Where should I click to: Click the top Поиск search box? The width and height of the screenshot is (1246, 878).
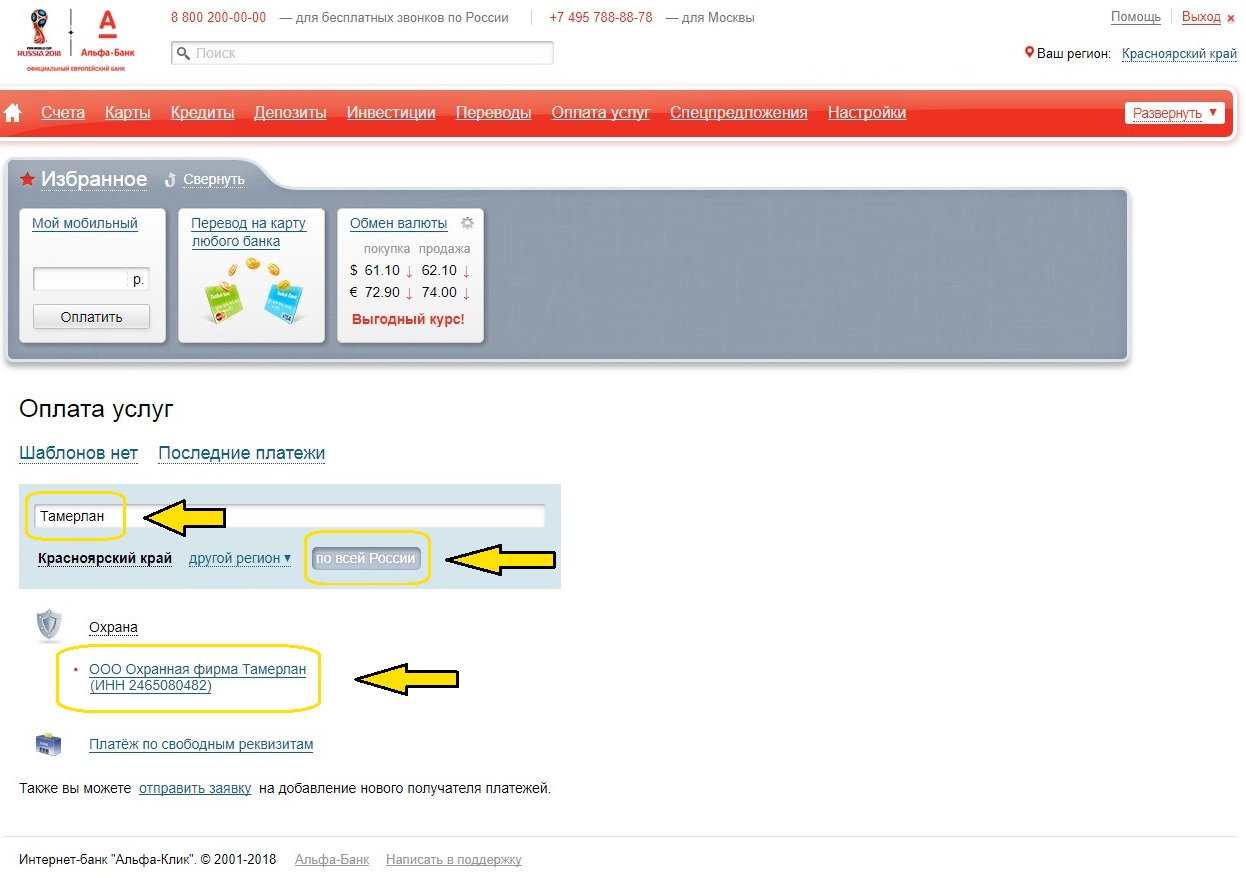[x=363, y=53]
